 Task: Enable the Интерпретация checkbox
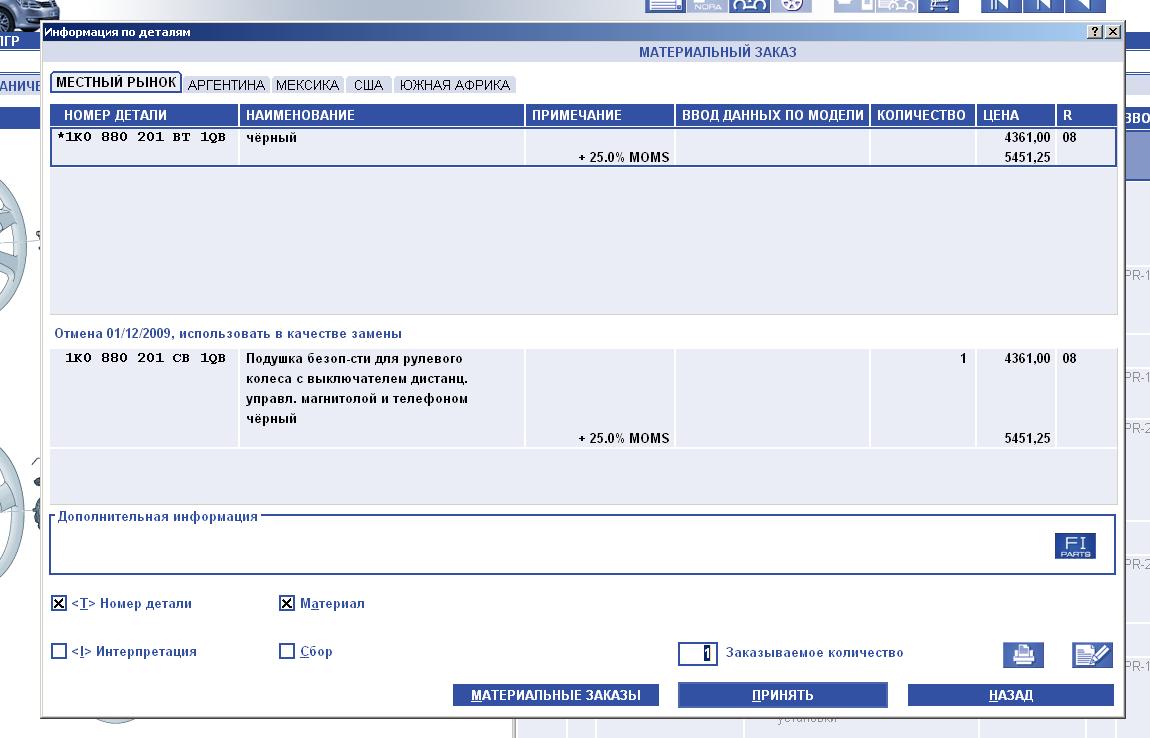[59, 652]
